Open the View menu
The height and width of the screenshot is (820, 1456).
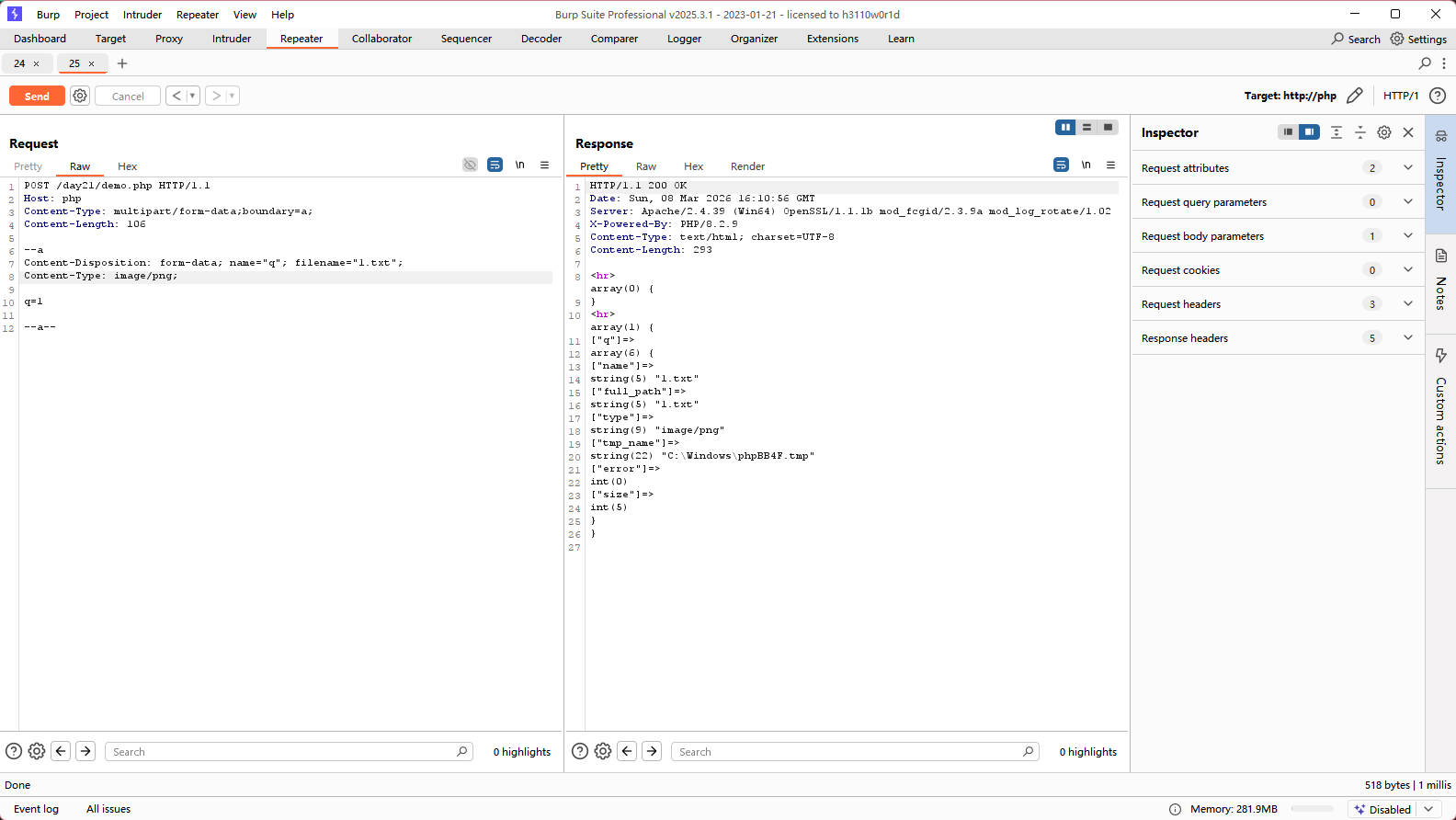click(x=245, y=15)
